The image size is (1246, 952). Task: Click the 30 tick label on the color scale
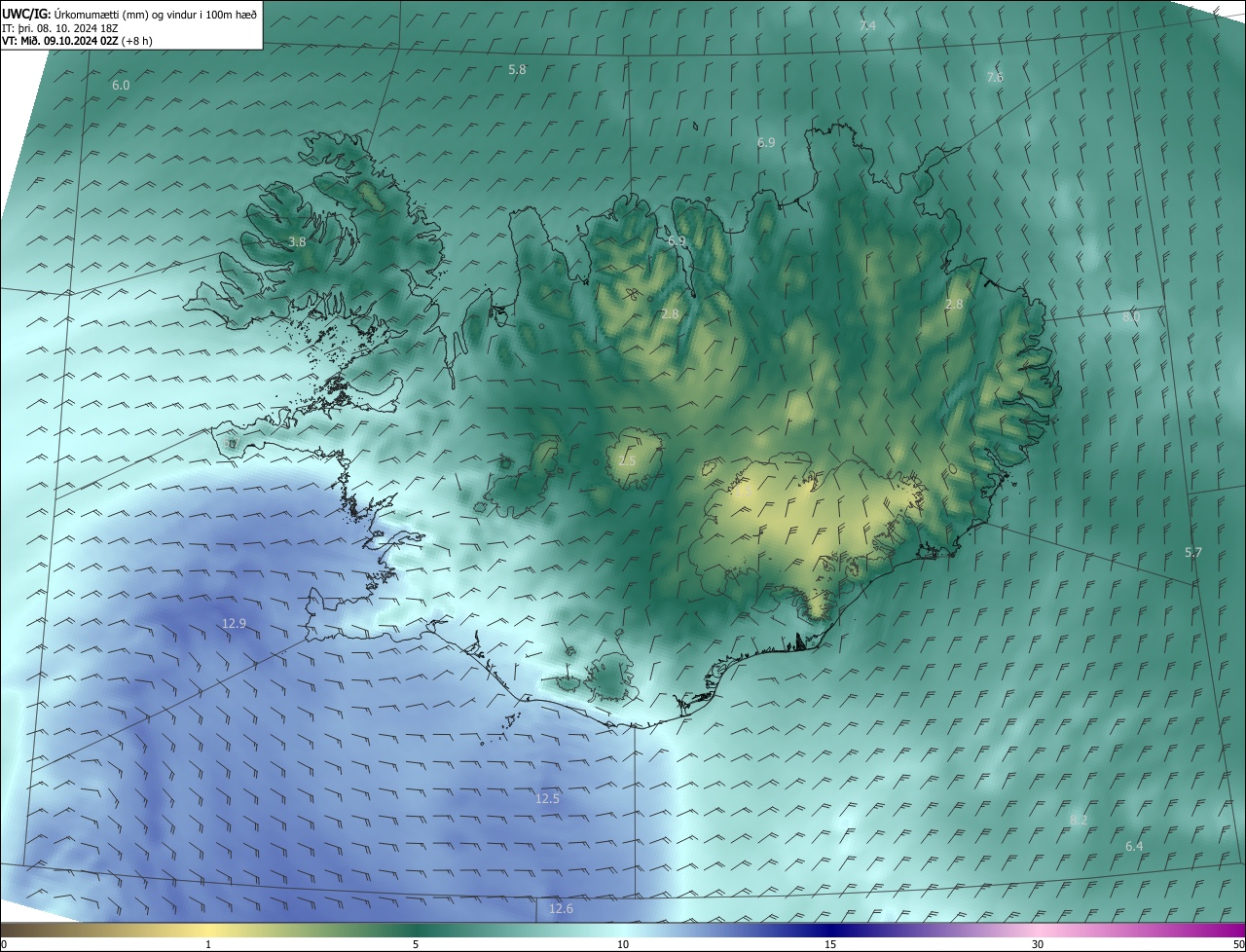1038,944
